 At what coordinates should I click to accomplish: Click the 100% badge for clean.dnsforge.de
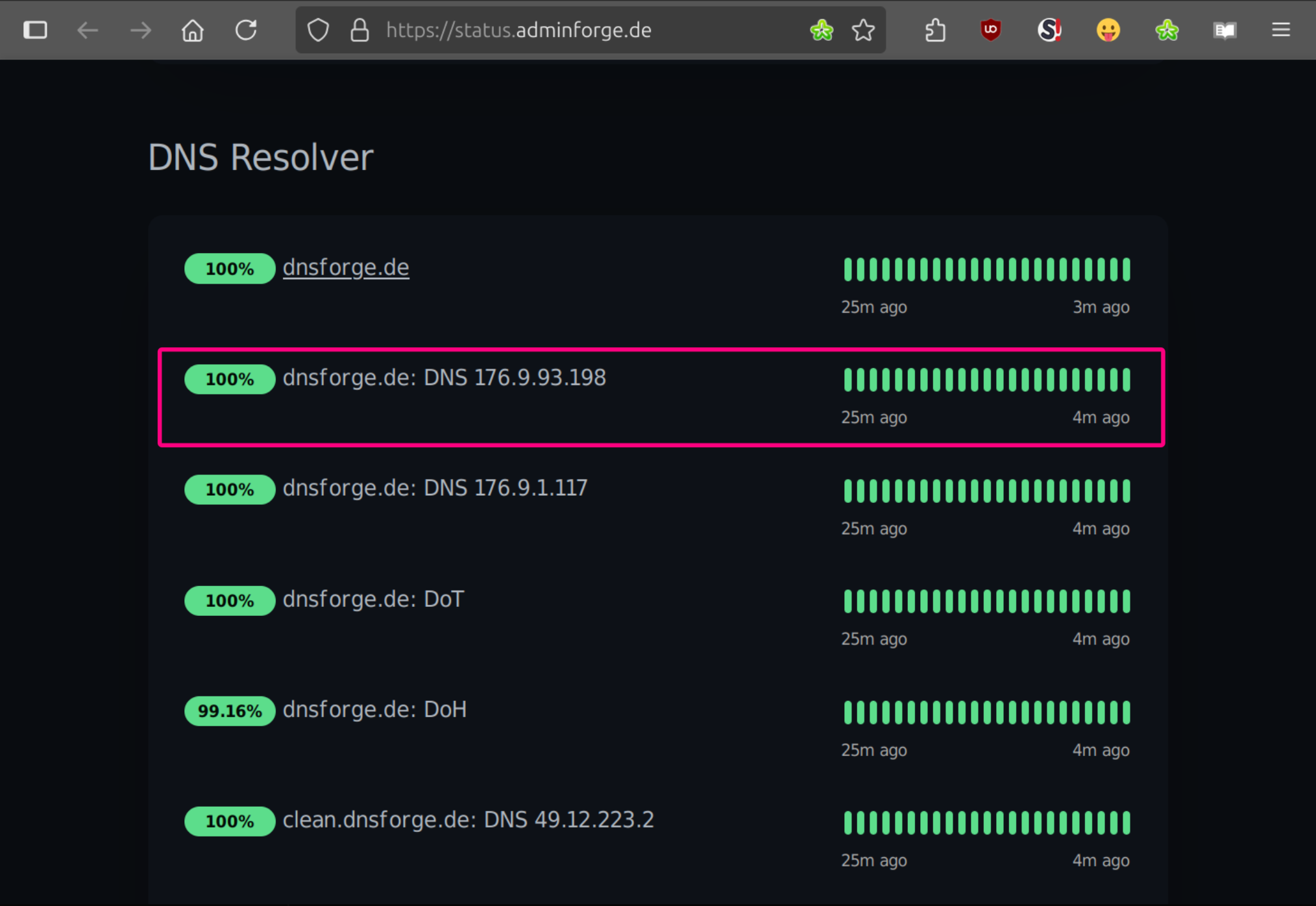click(x=230, y=821)
